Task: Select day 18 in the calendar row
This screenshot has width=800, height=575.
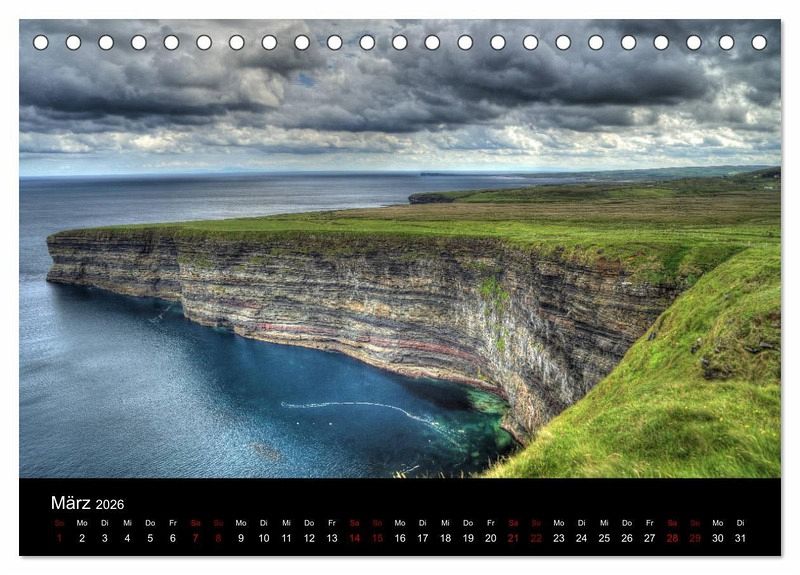Action: click(445, 538)
